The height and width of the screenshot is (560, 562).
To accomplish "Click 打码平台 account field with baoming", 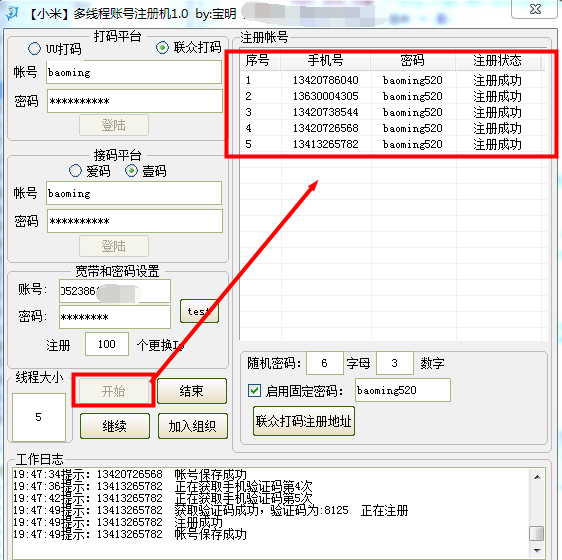I will point(134,72).
